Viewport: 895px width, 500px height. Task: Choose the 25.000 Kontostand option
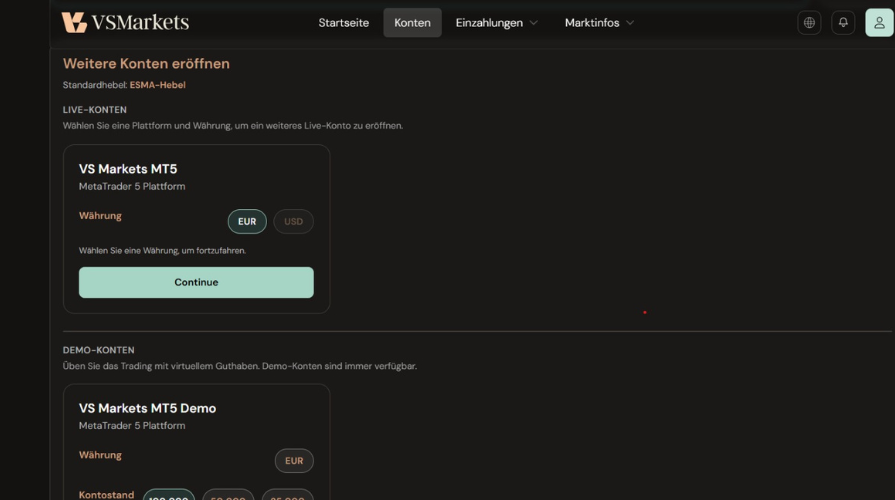point(288,495)
